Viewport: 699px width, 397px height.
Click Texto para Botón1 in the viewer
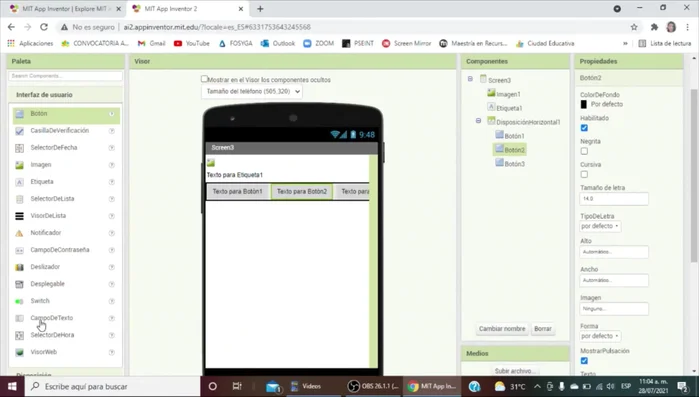[x=238, y=192]
